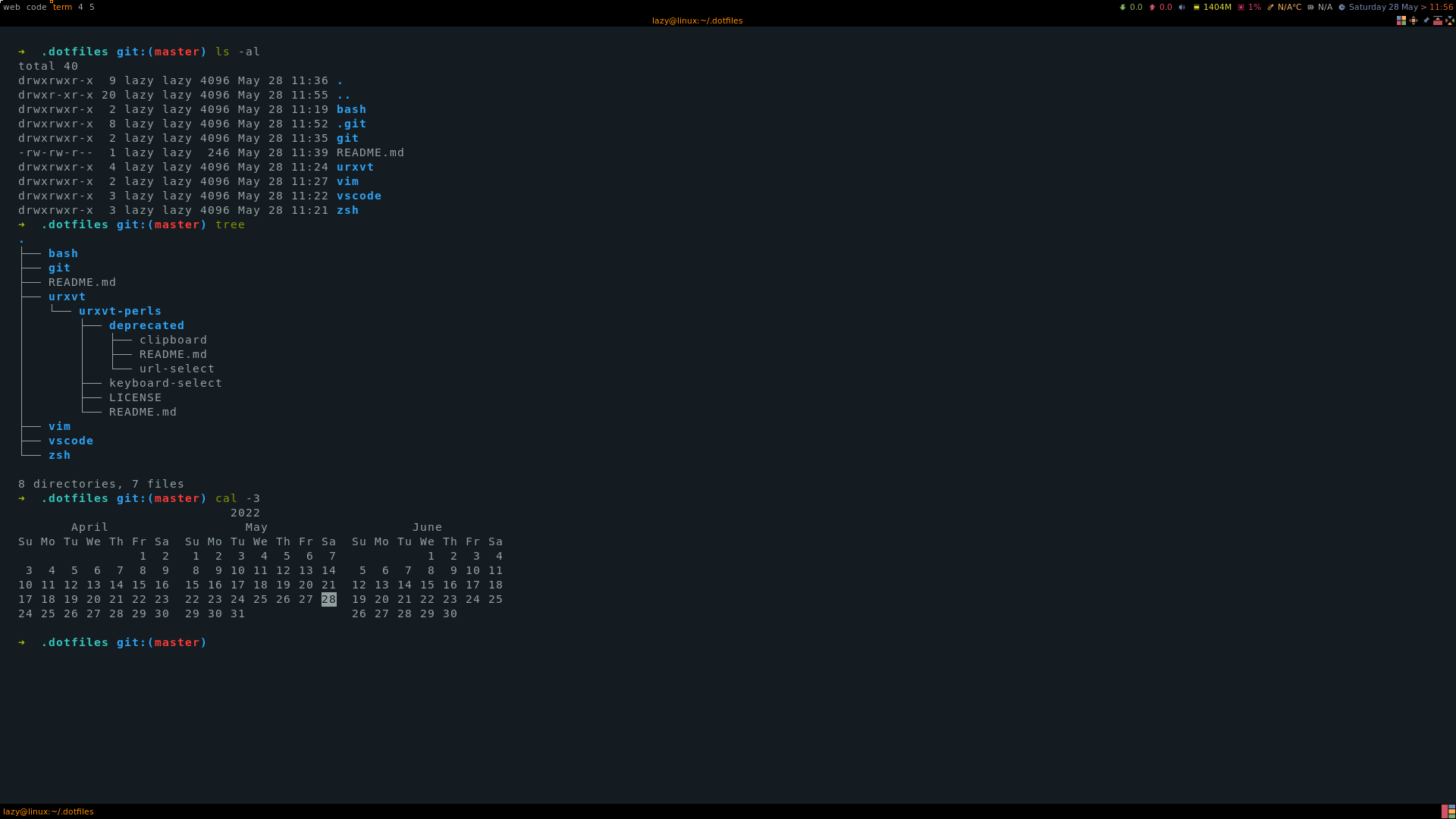
Task: Click vscode directory name in ls output
Action: click(359, 196)
